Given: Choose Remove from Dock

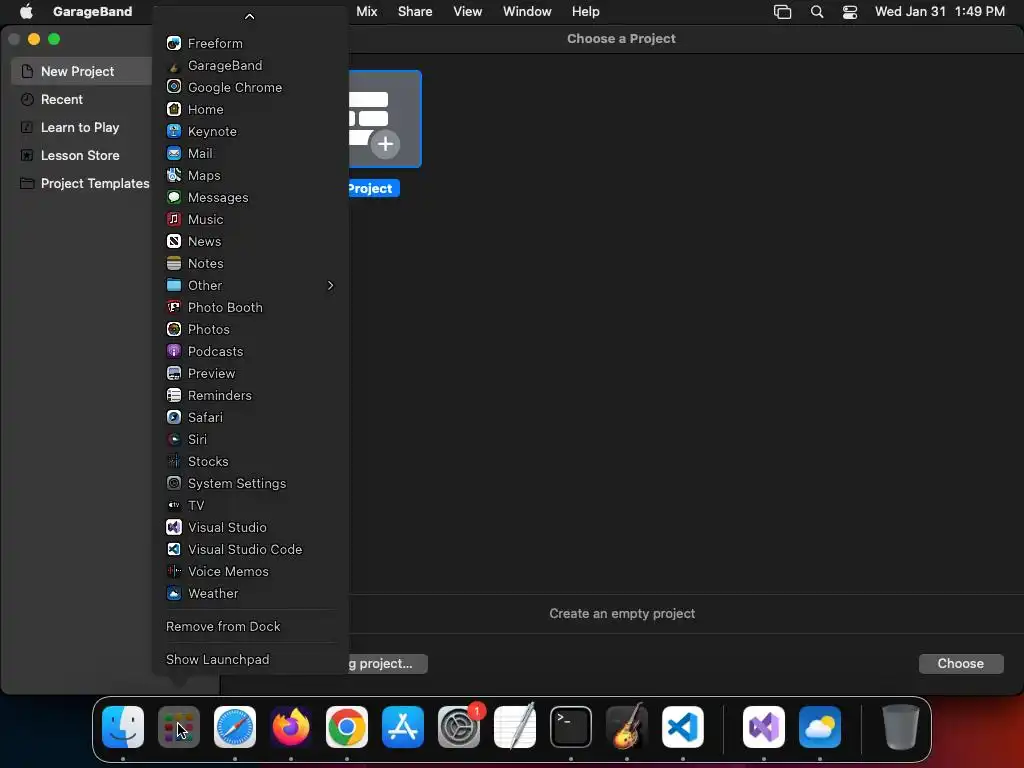Looking at the screenshot, I should (x=250, y=626).
